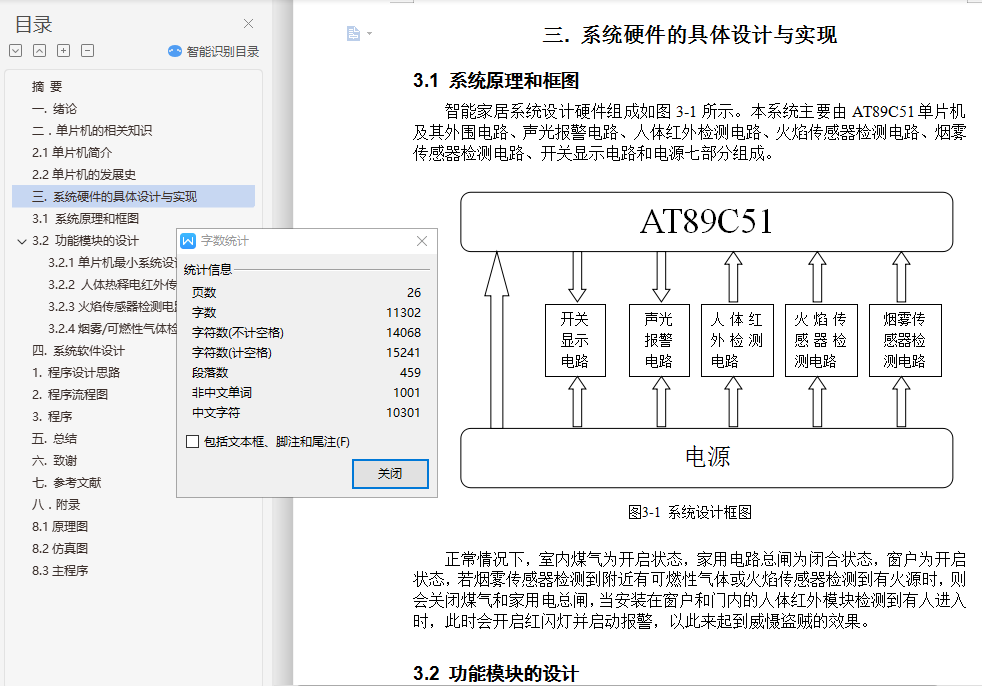Screen dimensions: 982x686
Task: Click caption 图3-1 系统设计框图
Action: (690, 512)
